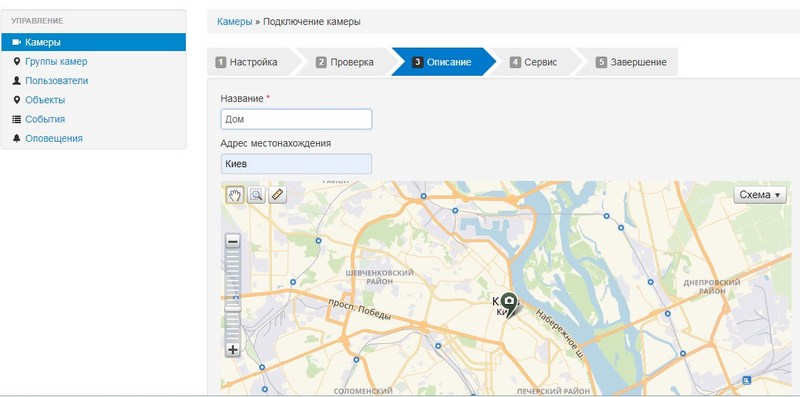Click the map zoom plus button
The image size is (800, 397).
click(233, 350)
